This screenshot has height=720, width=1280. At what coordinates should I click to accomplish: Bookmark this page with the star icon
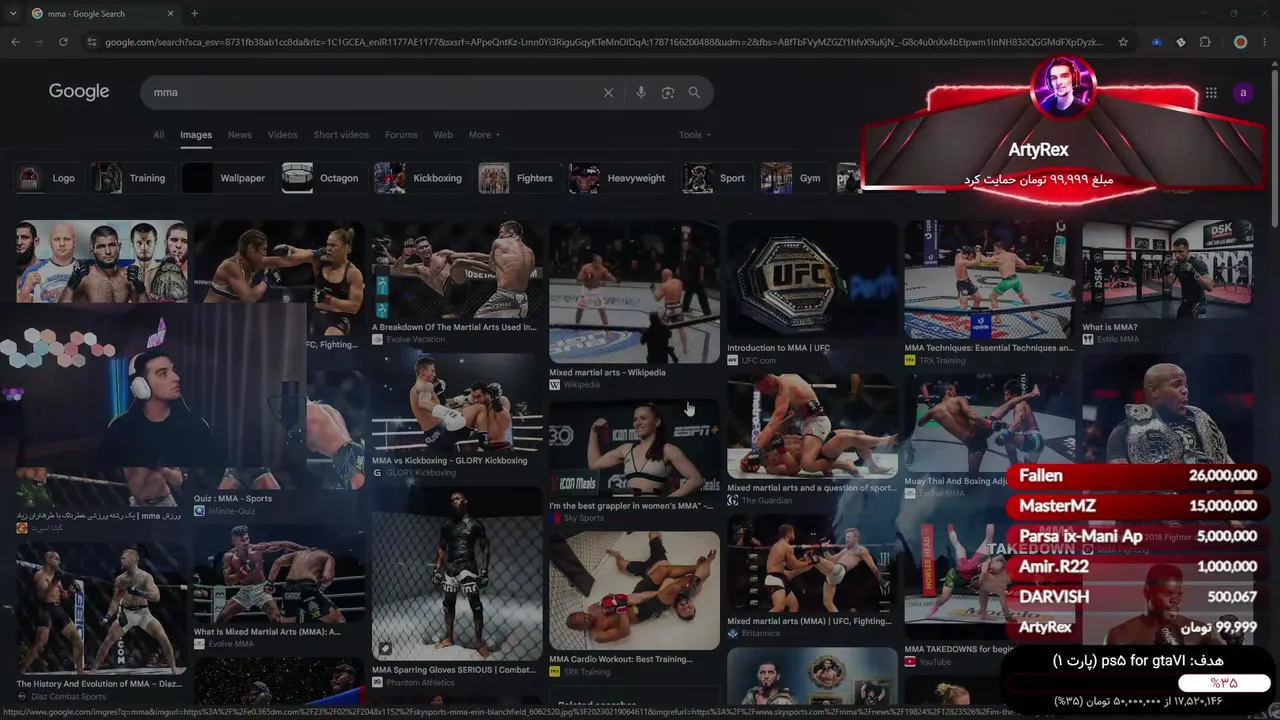[x=1123, y=42]
